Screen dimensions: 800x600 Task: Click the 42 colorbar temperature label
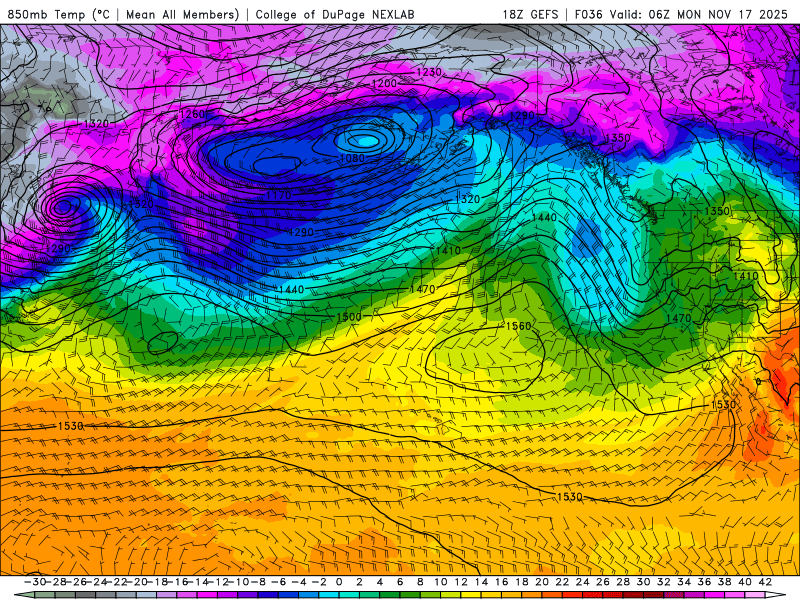[765, 582]
